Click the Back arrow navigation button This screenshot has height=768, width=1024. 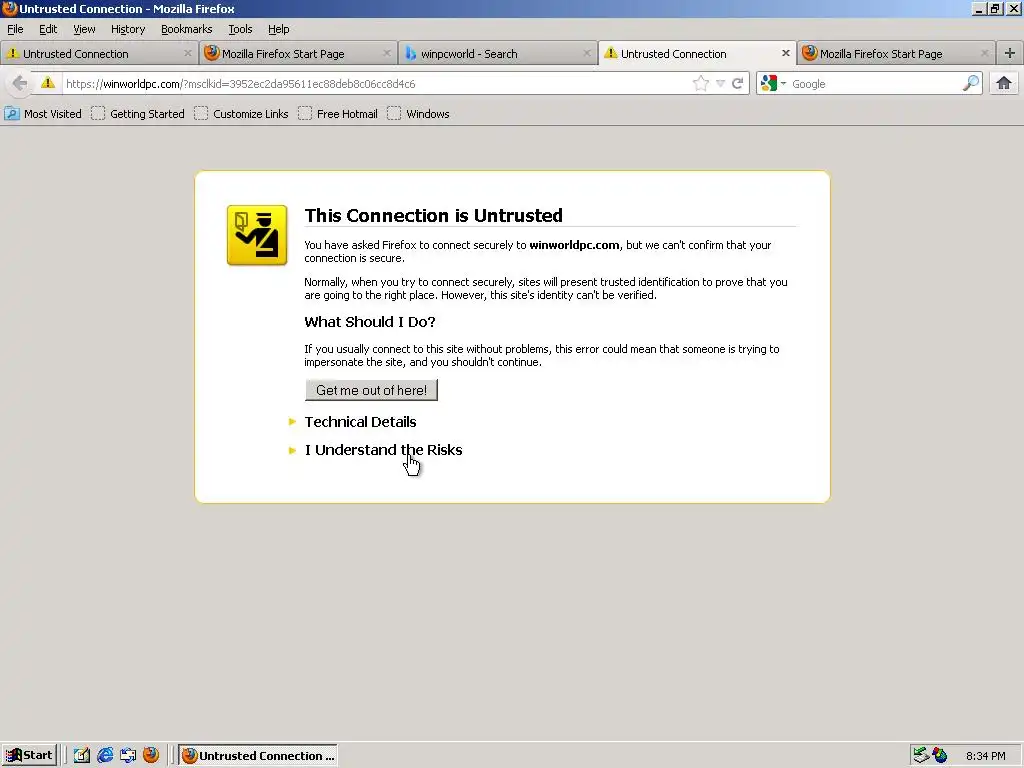point(20,84)
